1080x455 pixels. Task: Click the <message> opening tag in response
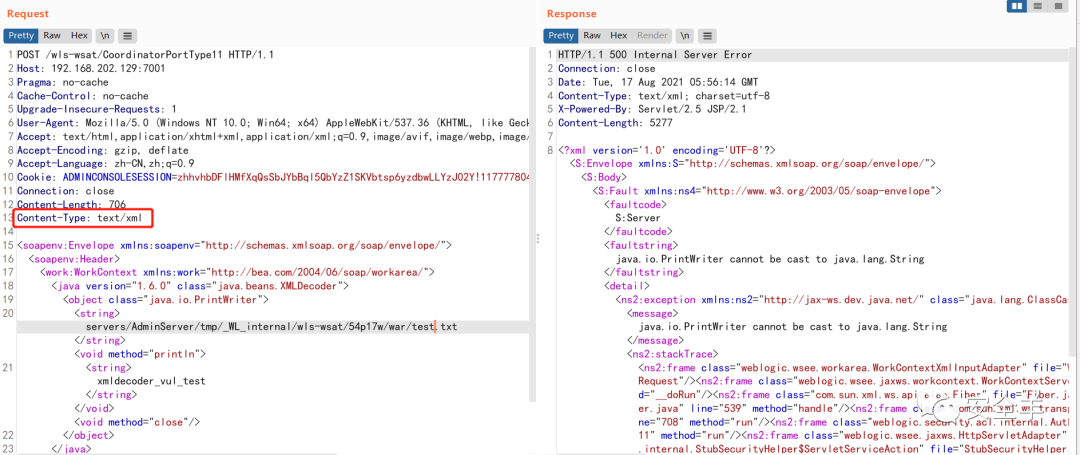pos(653,313)
